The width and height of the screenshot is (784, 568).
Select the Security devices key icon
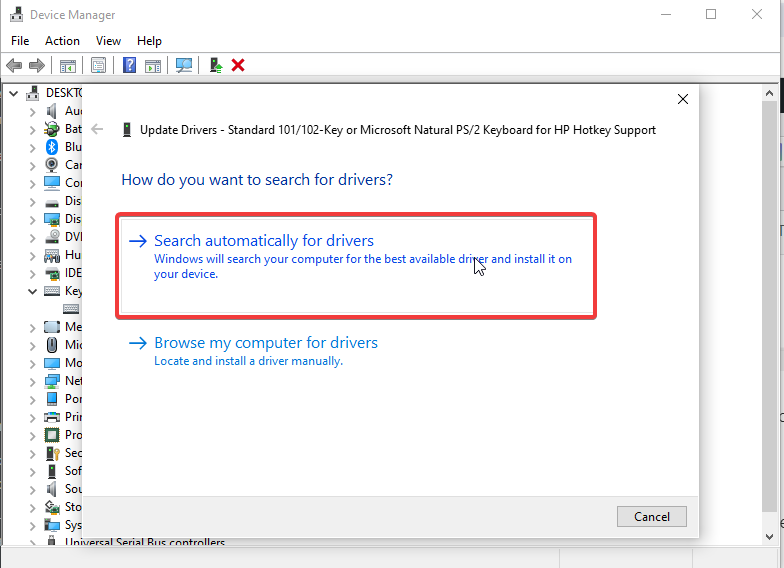[x=52, y=453]
